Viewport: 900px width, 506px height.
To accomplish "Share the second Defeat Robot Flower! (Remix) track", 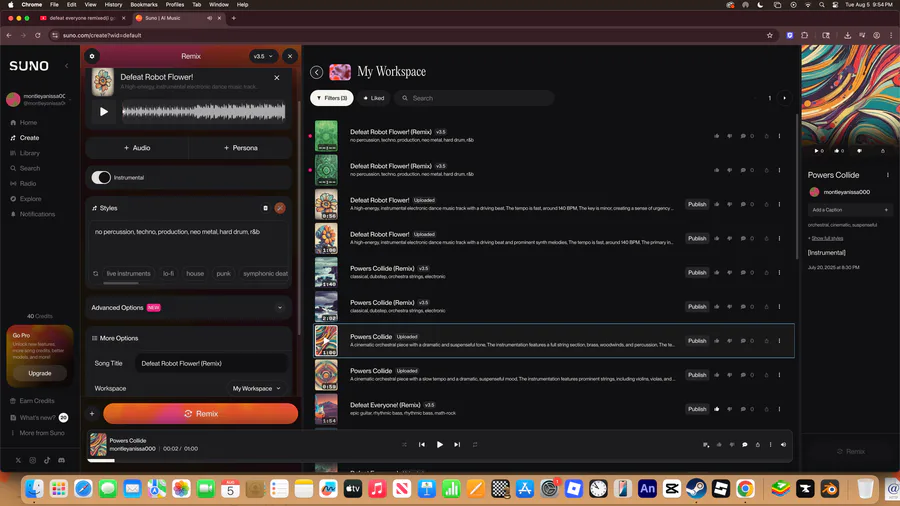I will point(766,170).
